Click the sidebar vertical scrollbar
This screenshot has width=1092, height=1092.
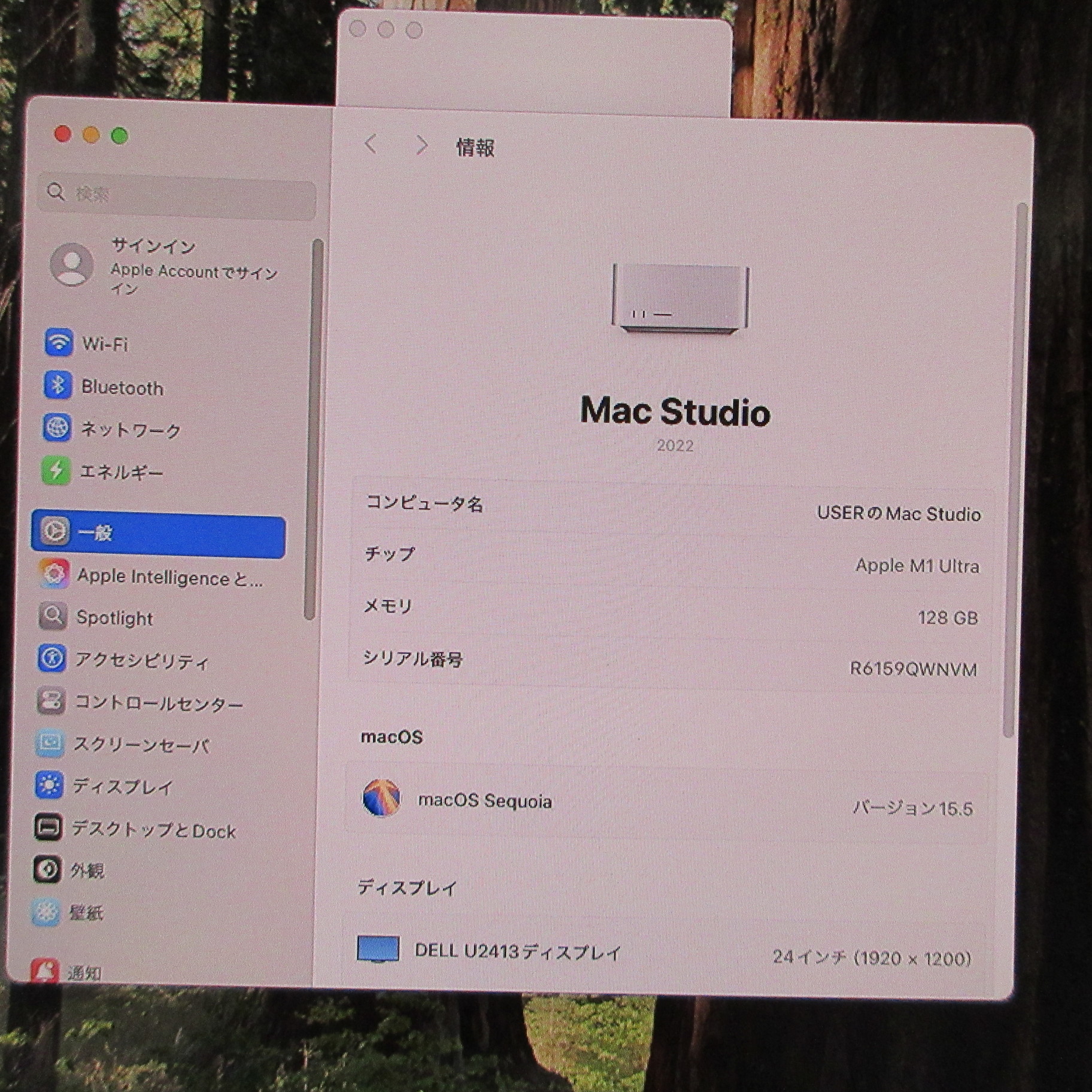coord(313,429)
